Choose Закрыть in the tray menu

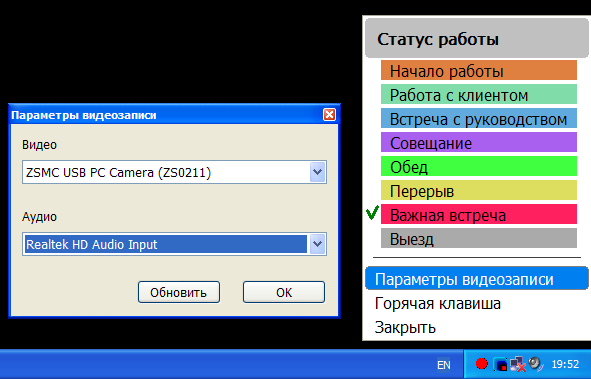coord(477,327)
